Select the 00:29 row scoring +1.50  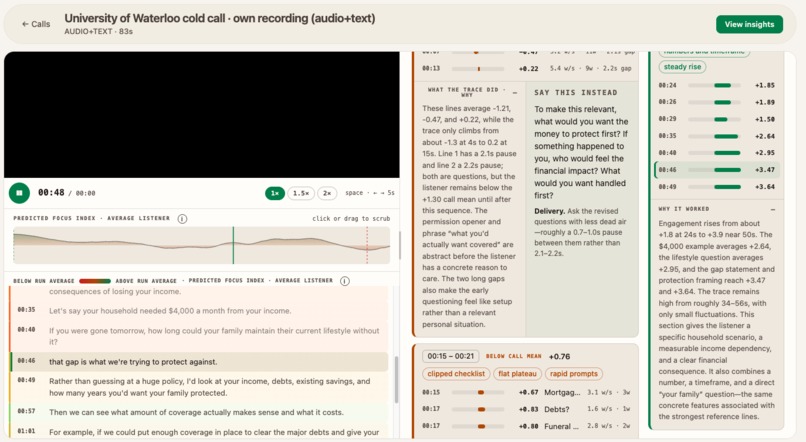click(x=717, y=119)
